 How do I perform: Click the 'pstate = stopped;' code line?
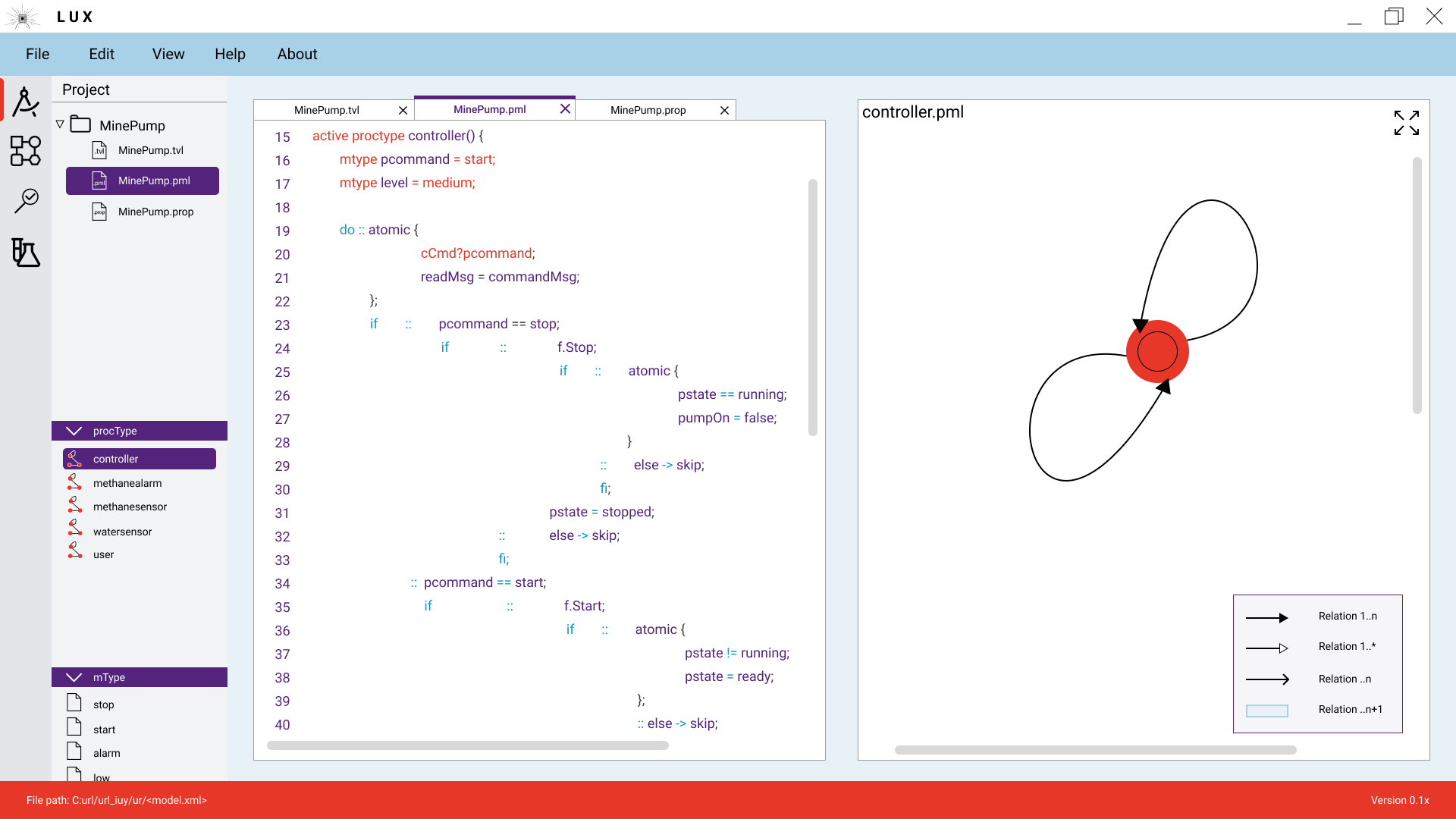pos(601,512)
